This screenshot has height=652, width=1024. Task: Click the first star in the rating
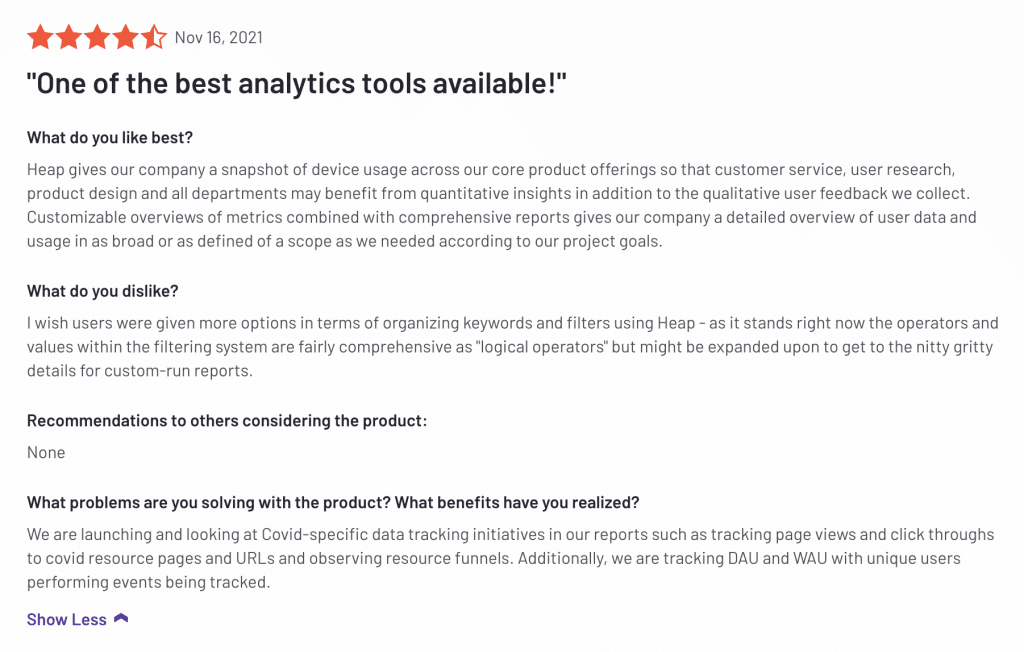(x=40, y=38)
